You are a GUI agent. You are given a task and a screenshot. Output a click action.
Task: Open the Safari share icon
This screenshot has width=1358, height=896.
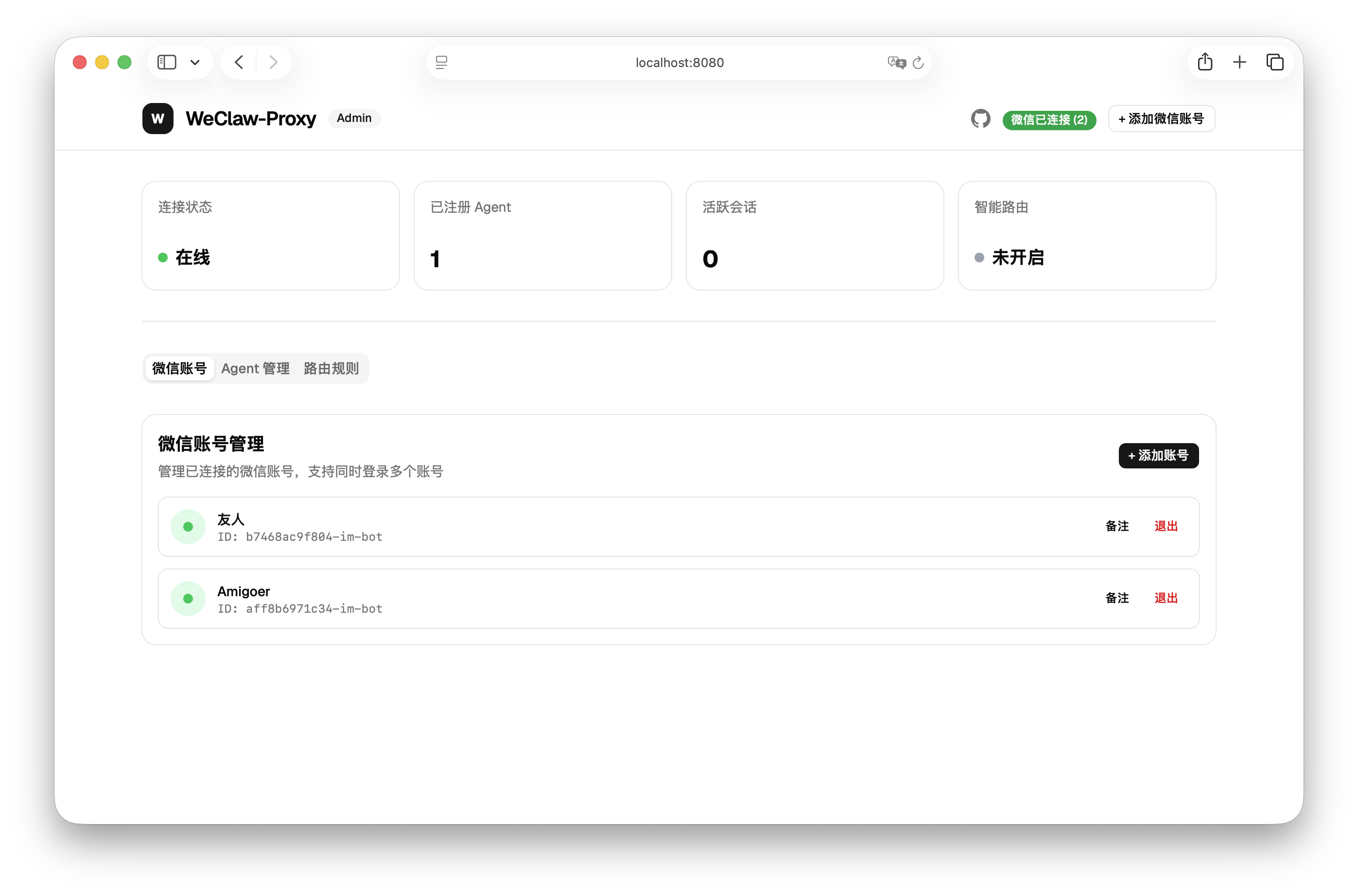tap(1205, 62)
